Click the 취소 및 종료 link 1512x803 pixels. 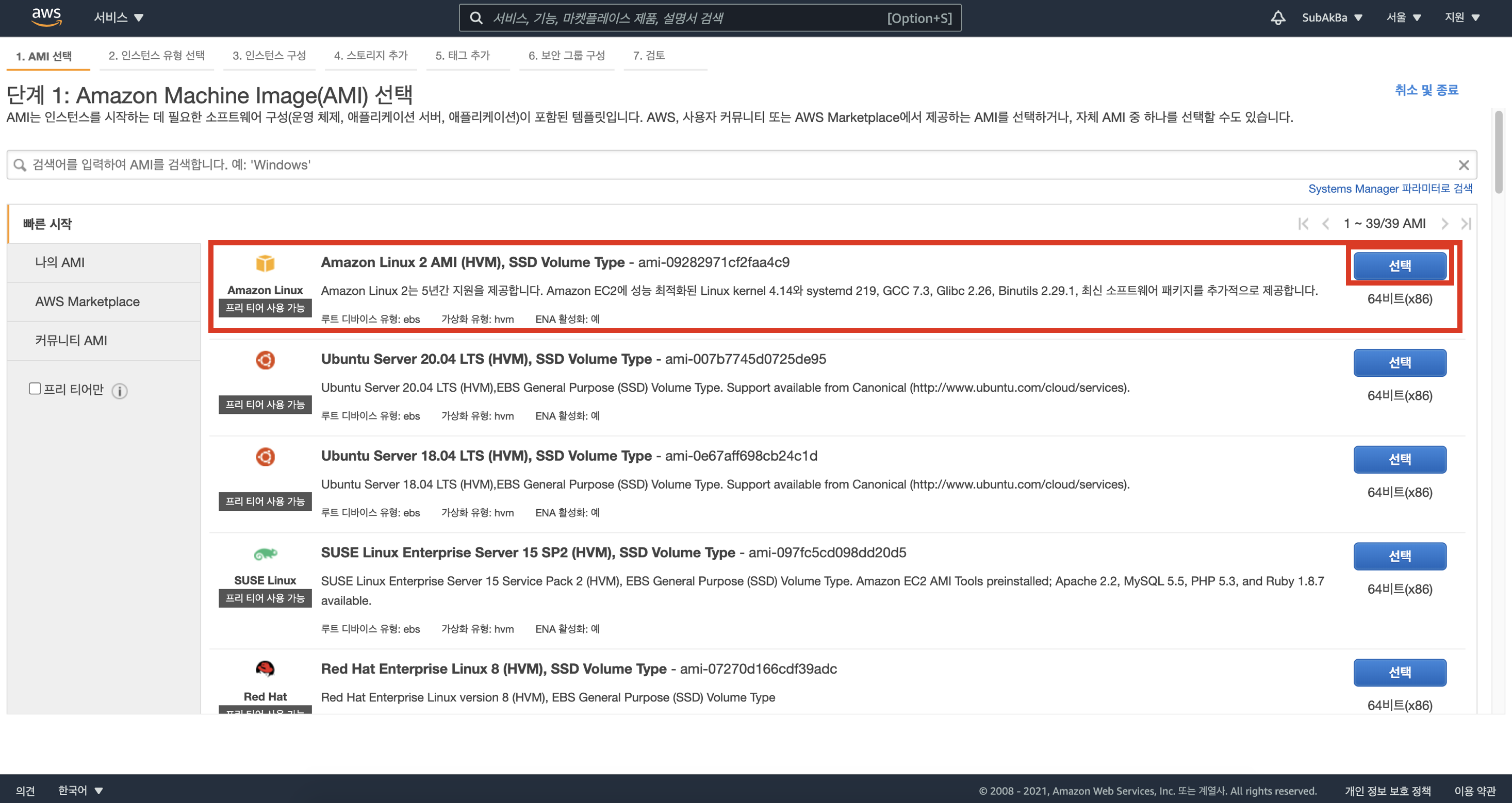click(1426, 90)
